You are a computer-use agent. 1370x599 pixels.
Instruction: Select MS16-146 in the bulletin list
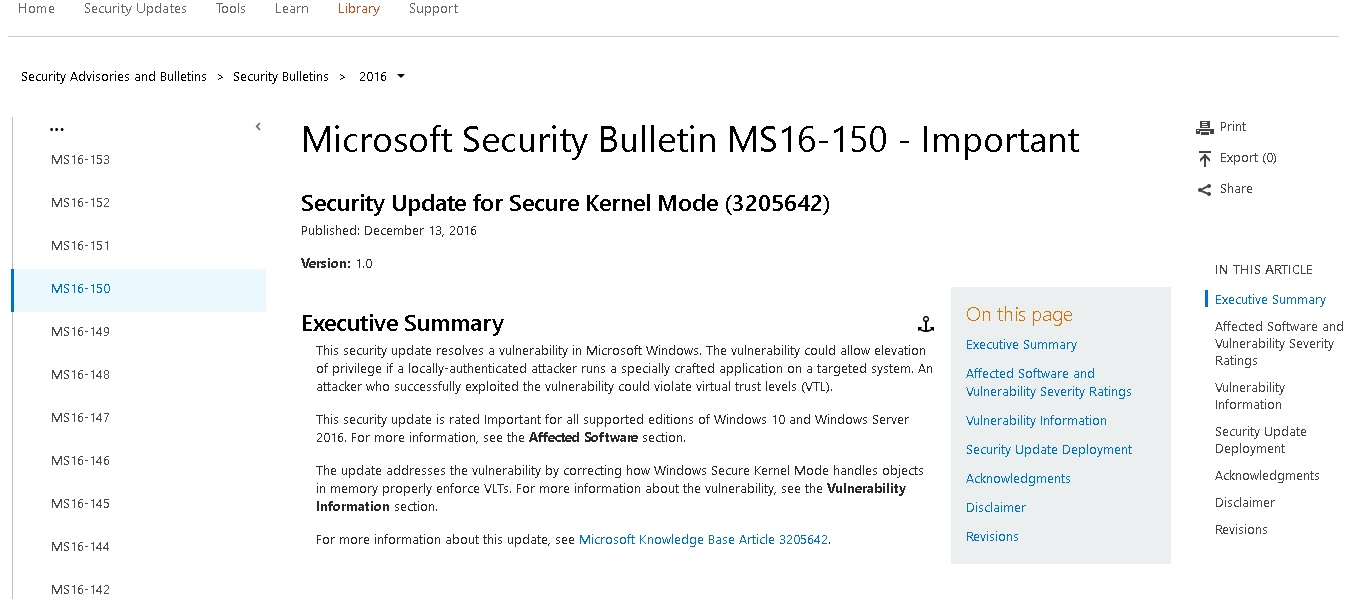click(x=81, y=461)
